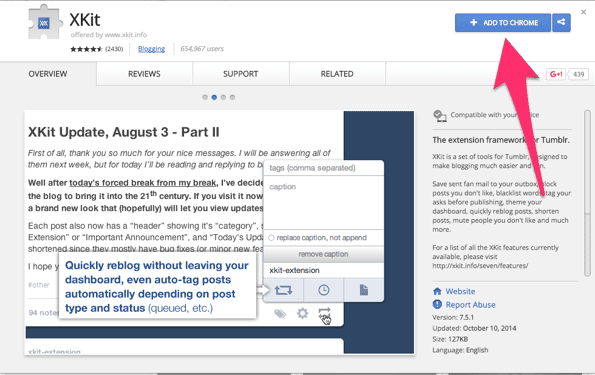Click the tag icon below the post
The width and height of the screenshot is (595, 375).
click(x=280, y=314)
